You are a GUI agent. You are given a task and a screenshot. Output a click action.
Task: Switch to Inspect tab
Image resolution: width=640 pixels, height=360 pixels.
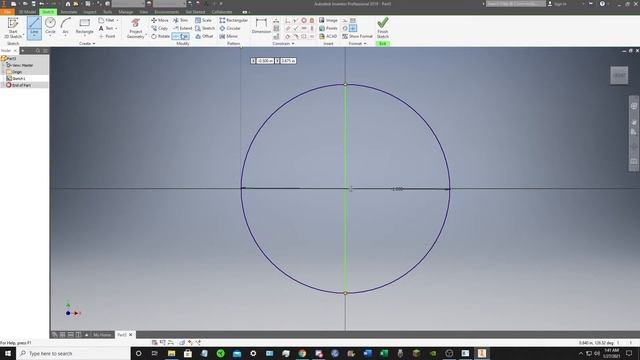tap(90, 12)
